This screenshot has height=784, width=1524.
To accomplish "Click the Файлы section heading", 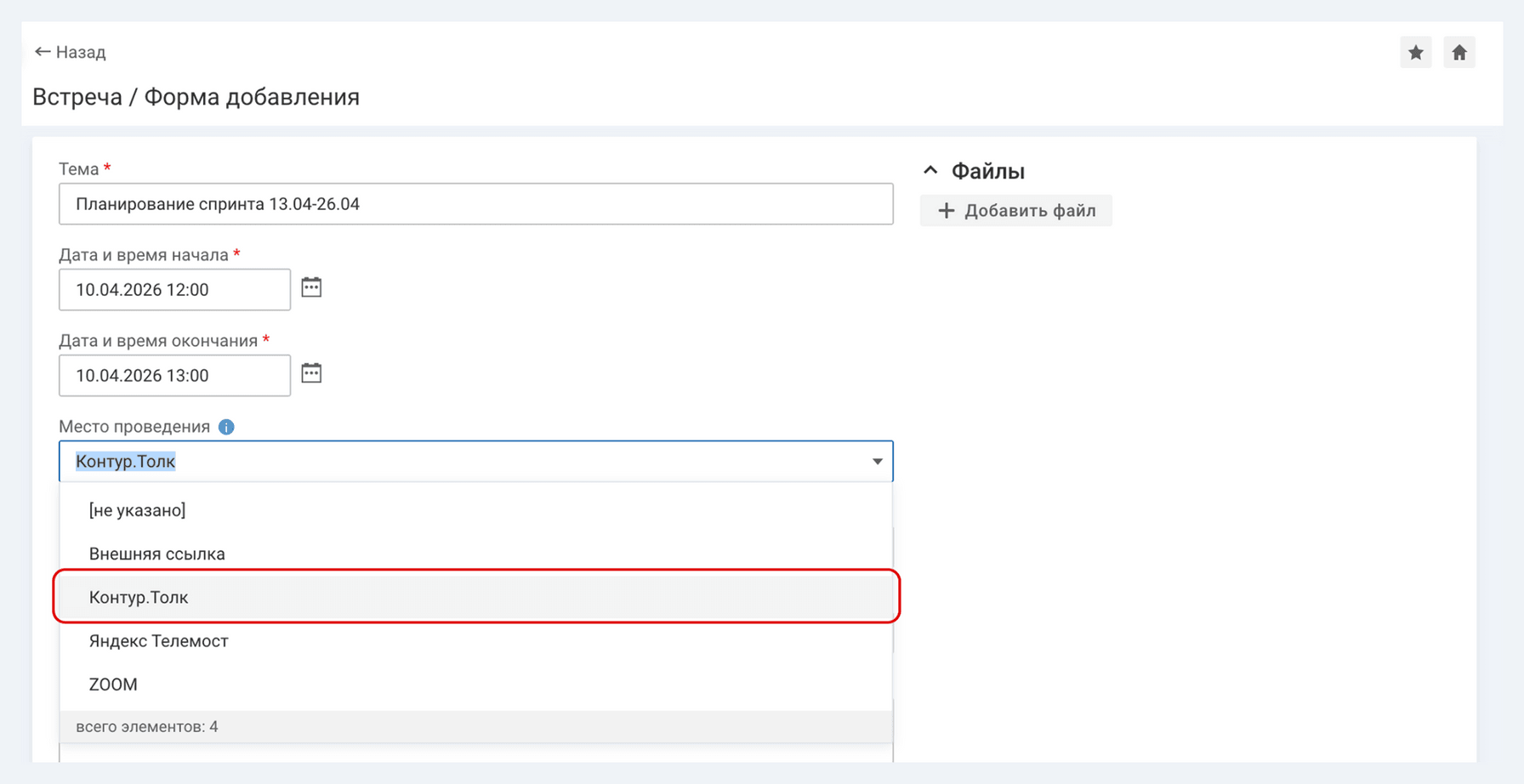I will tap(987, 171).
